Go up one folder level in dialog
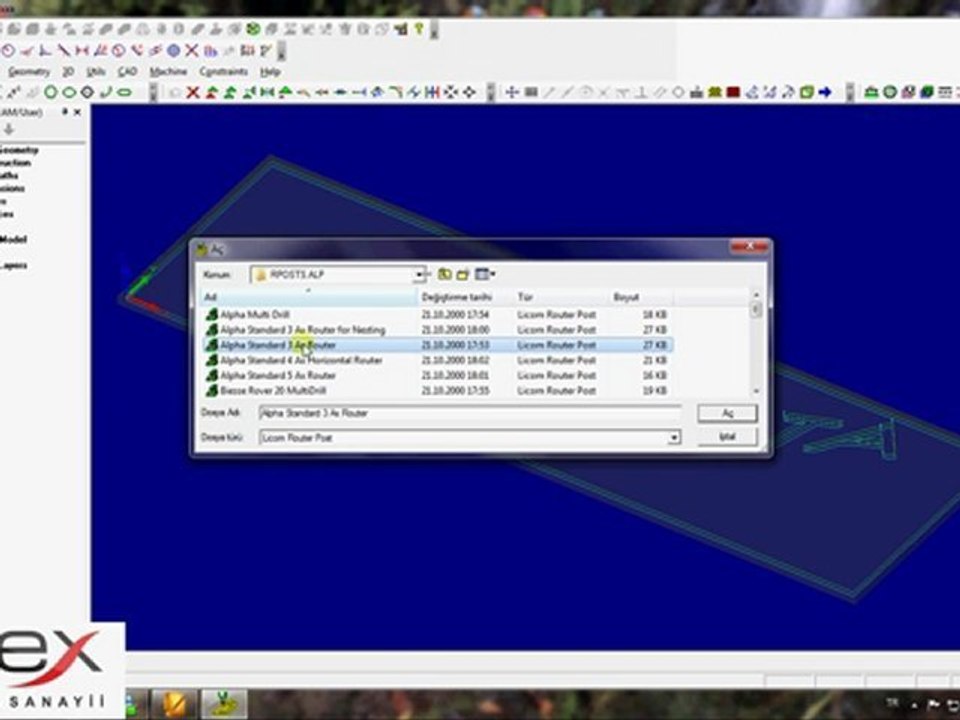 [x=444, y=274]
